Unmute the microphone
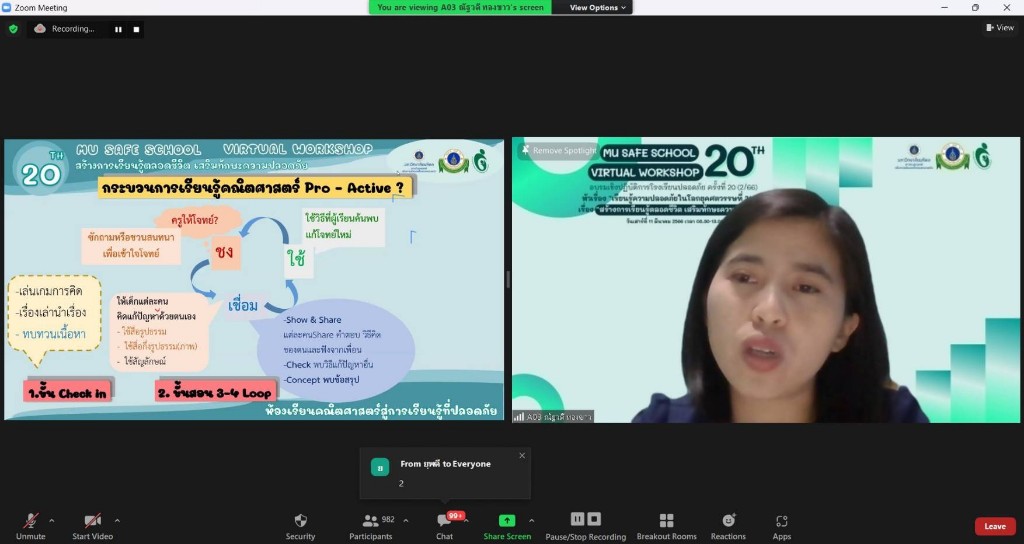The image size is (1024, 544). point(30,526)
